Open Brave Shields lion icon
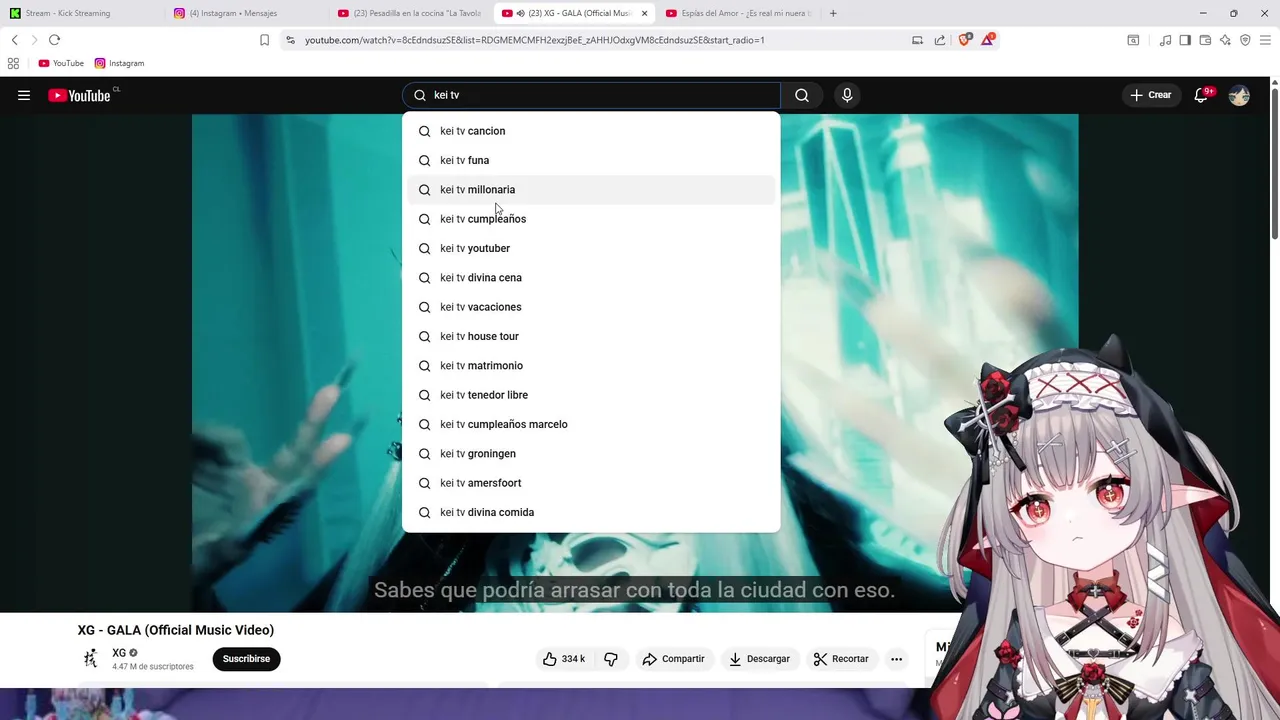 click(x=965, y=40)
